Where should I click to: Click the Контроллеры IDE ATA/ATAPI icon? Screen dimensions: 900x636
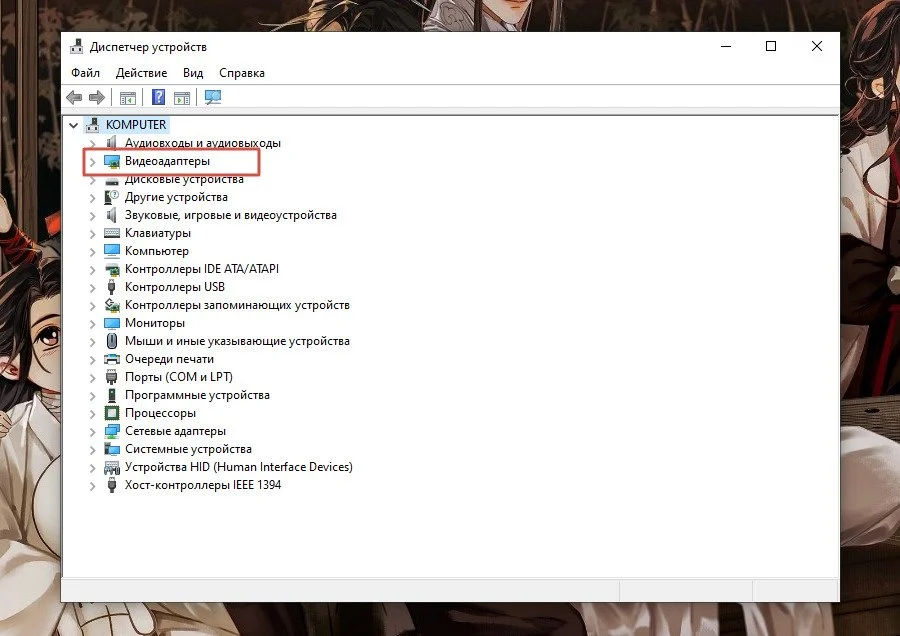pos(112,269)
